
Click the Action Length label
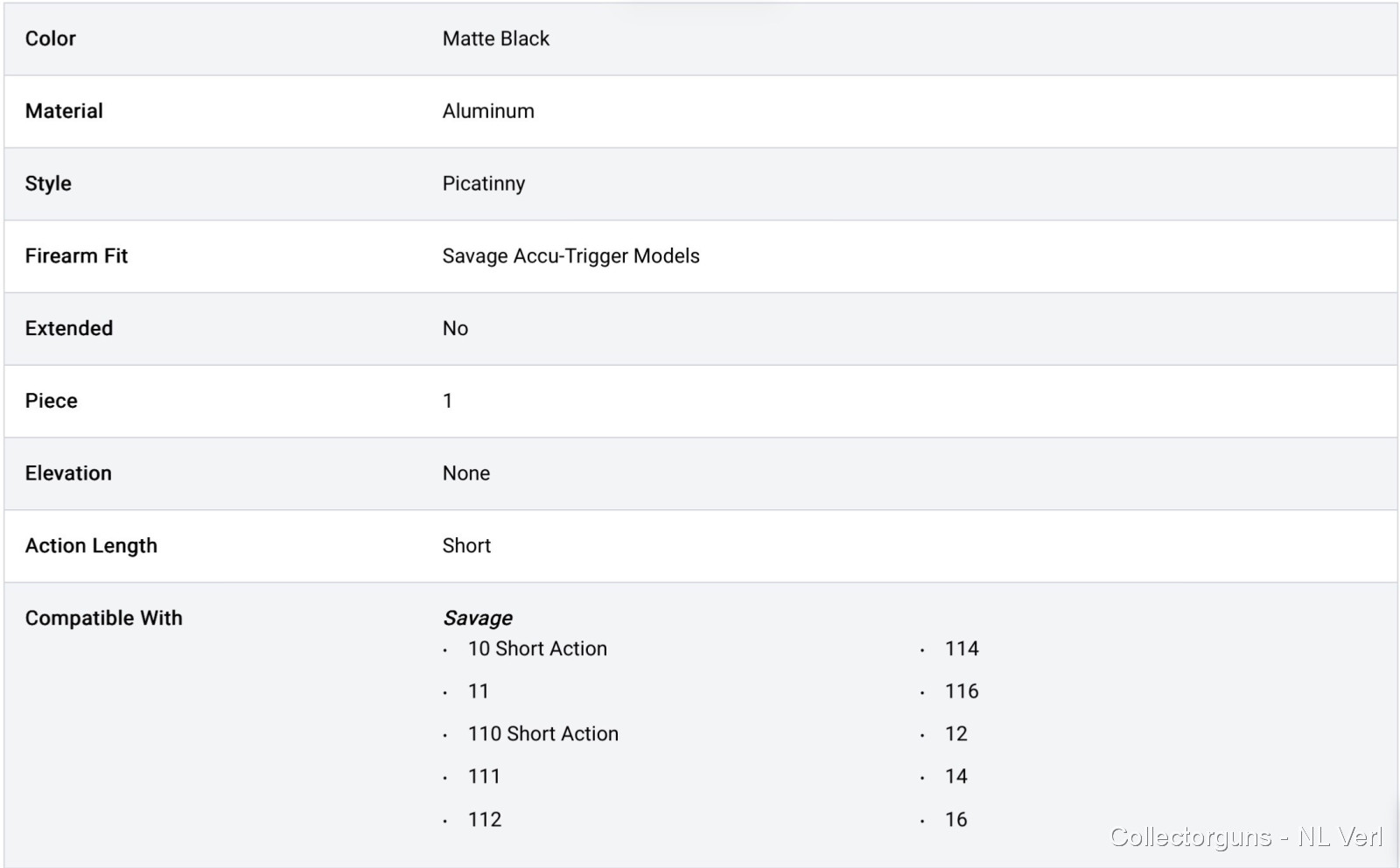pos(91,546)
